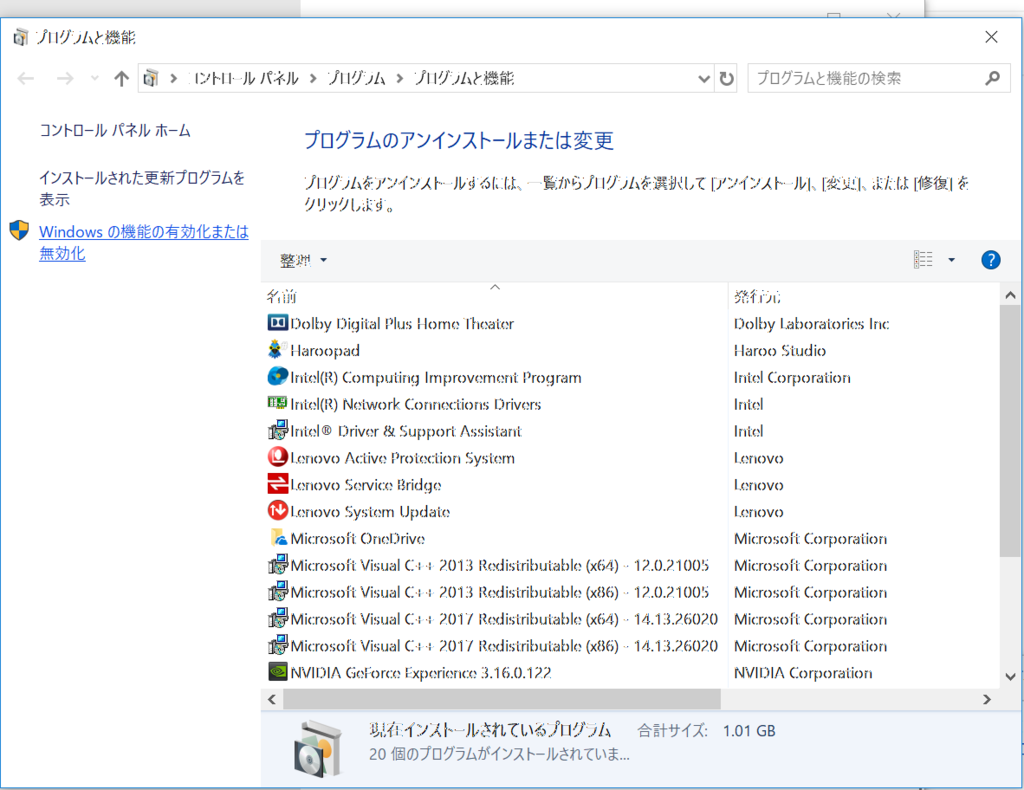The image size is (1024, 790).
Task: Click the Intel Computing Improvement Program icon
Action: (x=278, y=376)
